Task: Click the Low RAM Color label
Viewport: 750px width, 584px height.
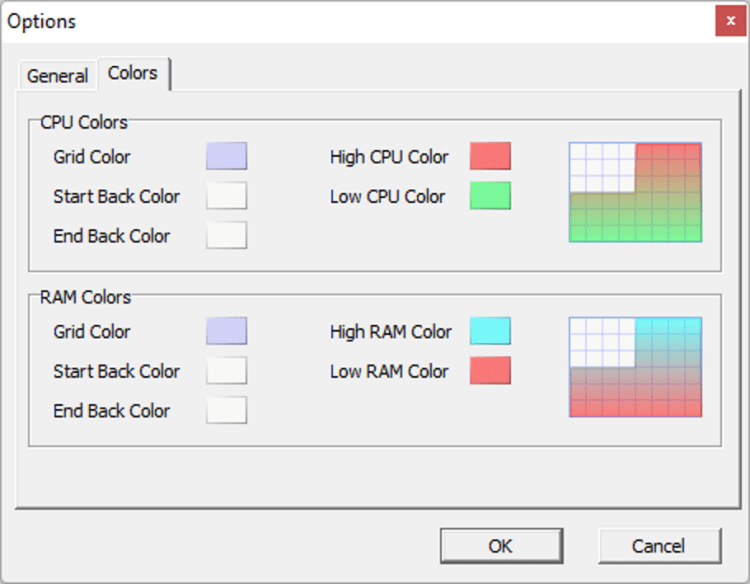Action: [389, 372]
